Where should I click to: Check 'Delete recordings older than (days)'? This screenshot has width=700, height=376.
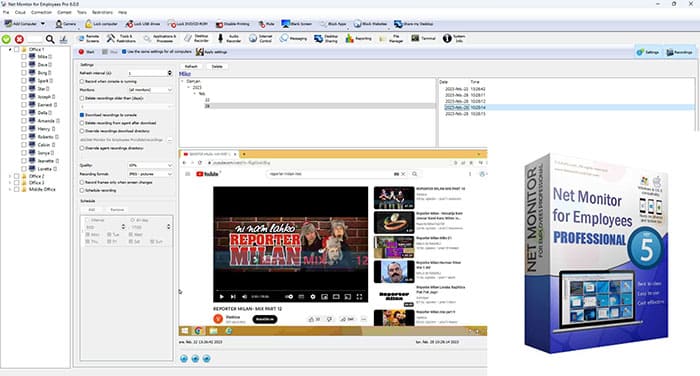click(x=82, y=98)
